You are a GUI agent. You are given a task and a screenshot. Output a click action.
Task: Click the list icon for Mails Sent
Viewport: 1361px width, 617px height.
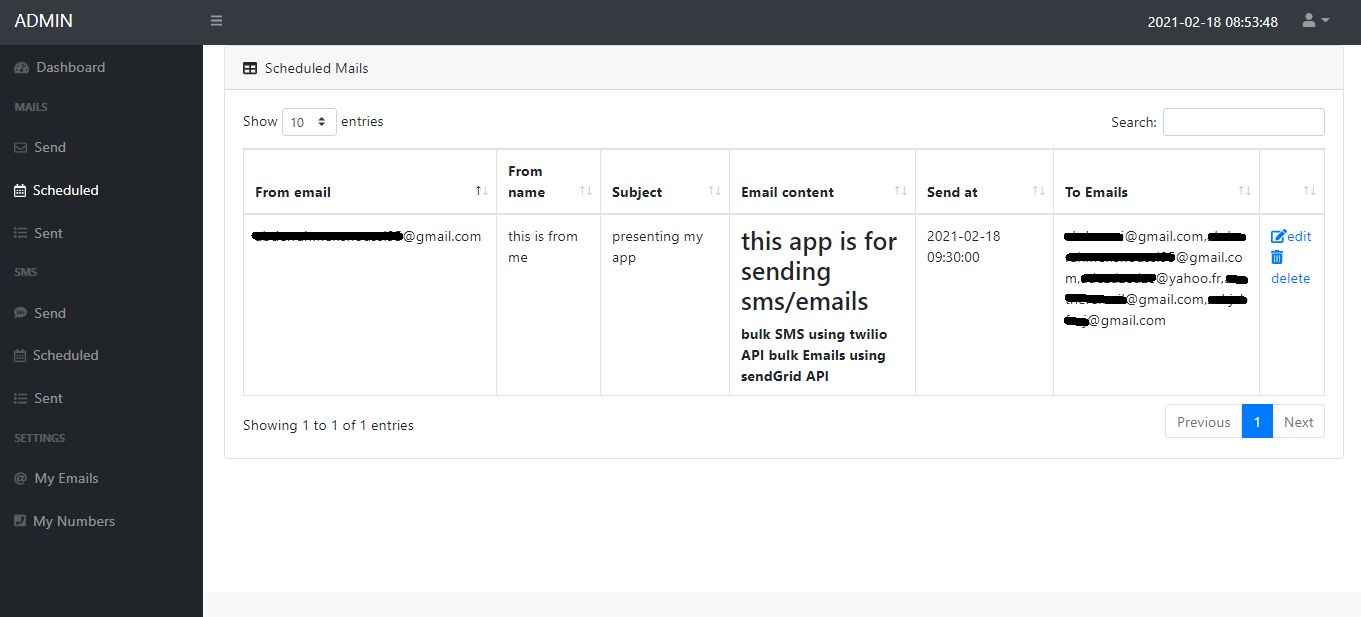point(20,234)
